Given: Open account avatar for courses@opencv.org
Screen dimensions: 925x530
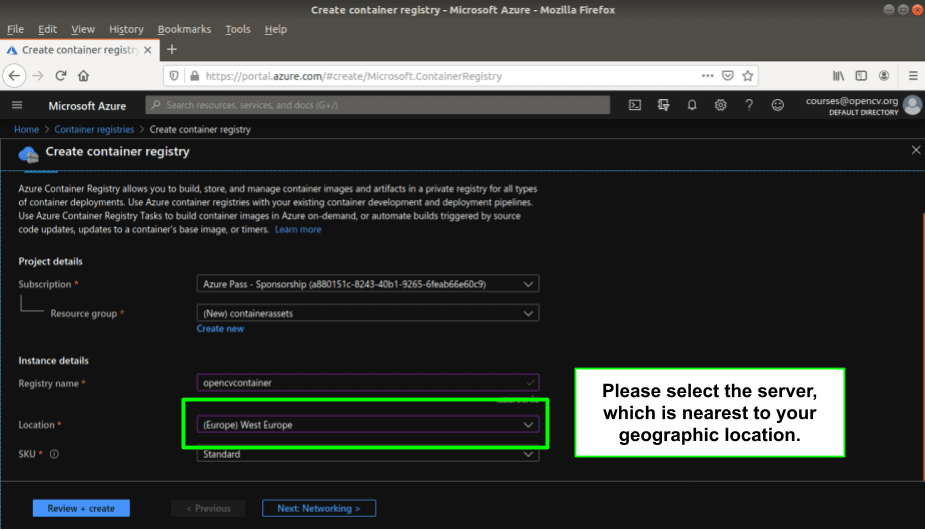Looking at the screenshot, I should coord(913,106).
